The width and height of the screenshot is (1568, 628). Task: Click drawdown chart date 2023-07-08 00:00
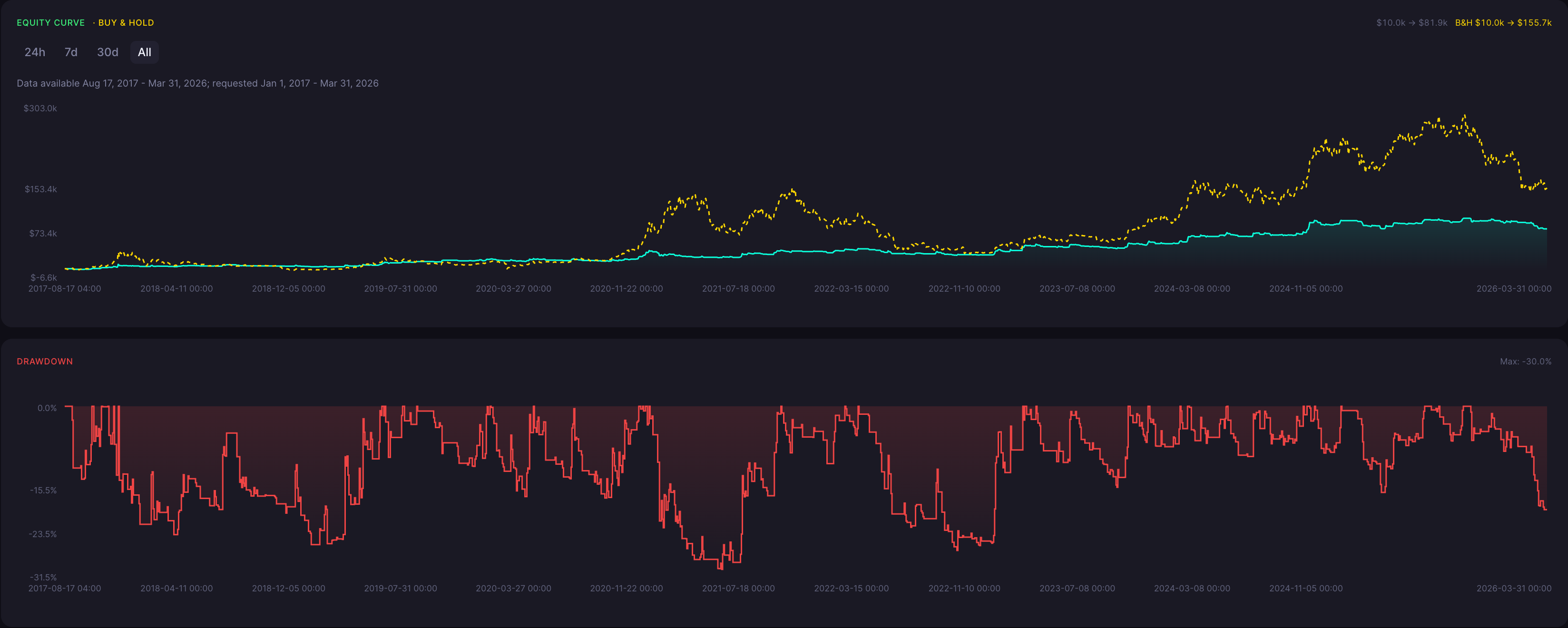pos(1077,589)
